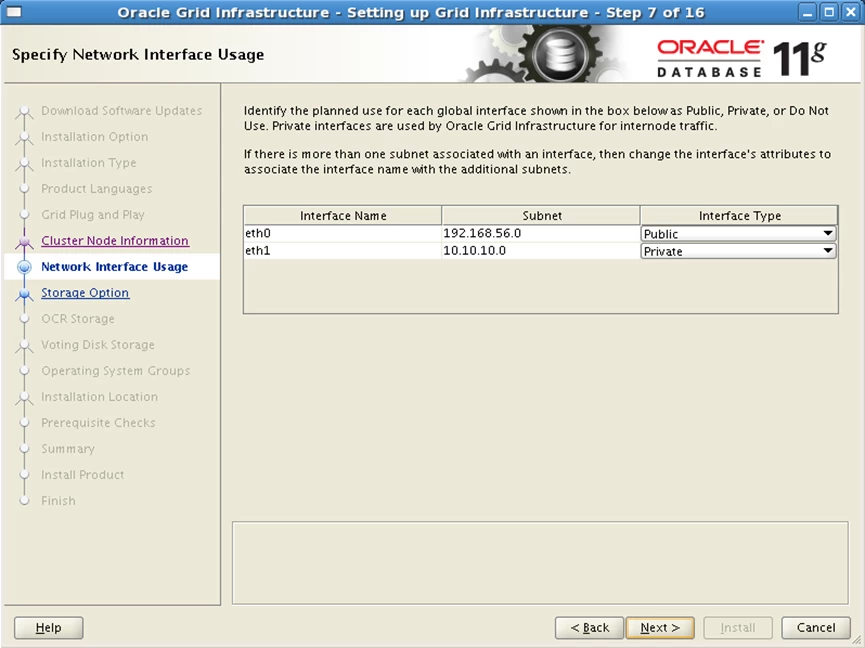Click the Installation Option step
This screenshot has height=648, width=865.
94,137
